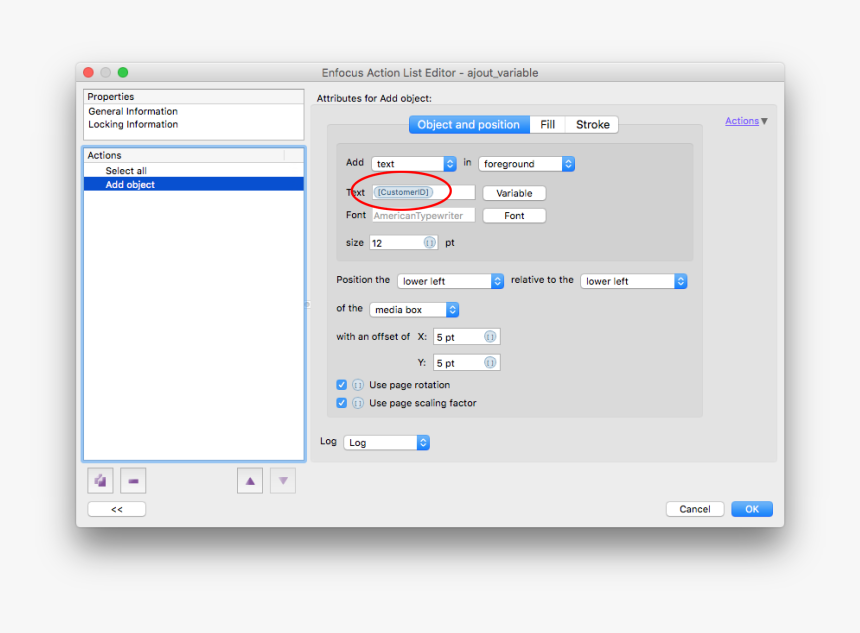
Task: Click variable icon beside Use page rotation
Action: coord(357,385)
